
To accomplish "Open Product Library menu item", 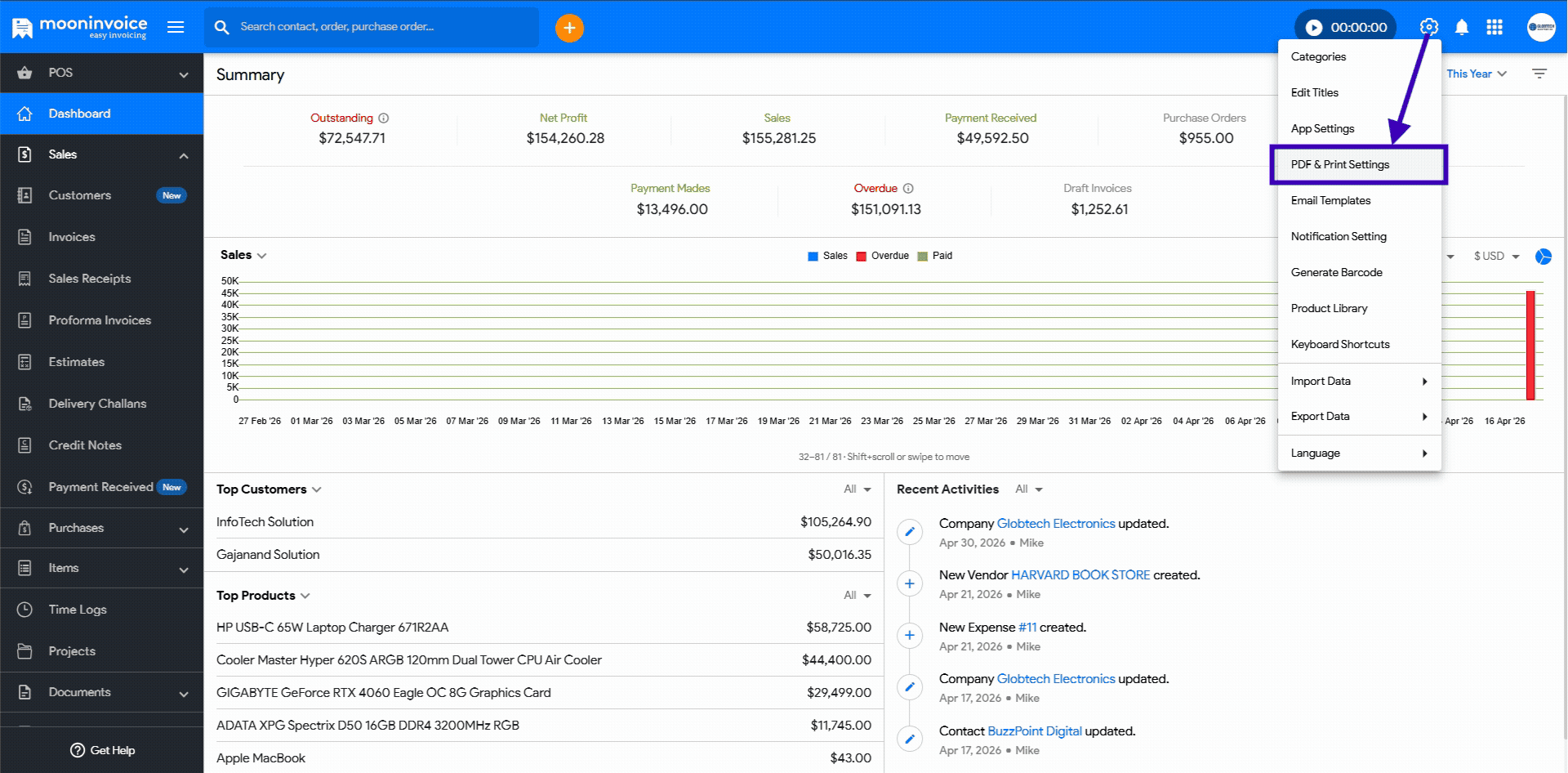I will click(1359, 308).
